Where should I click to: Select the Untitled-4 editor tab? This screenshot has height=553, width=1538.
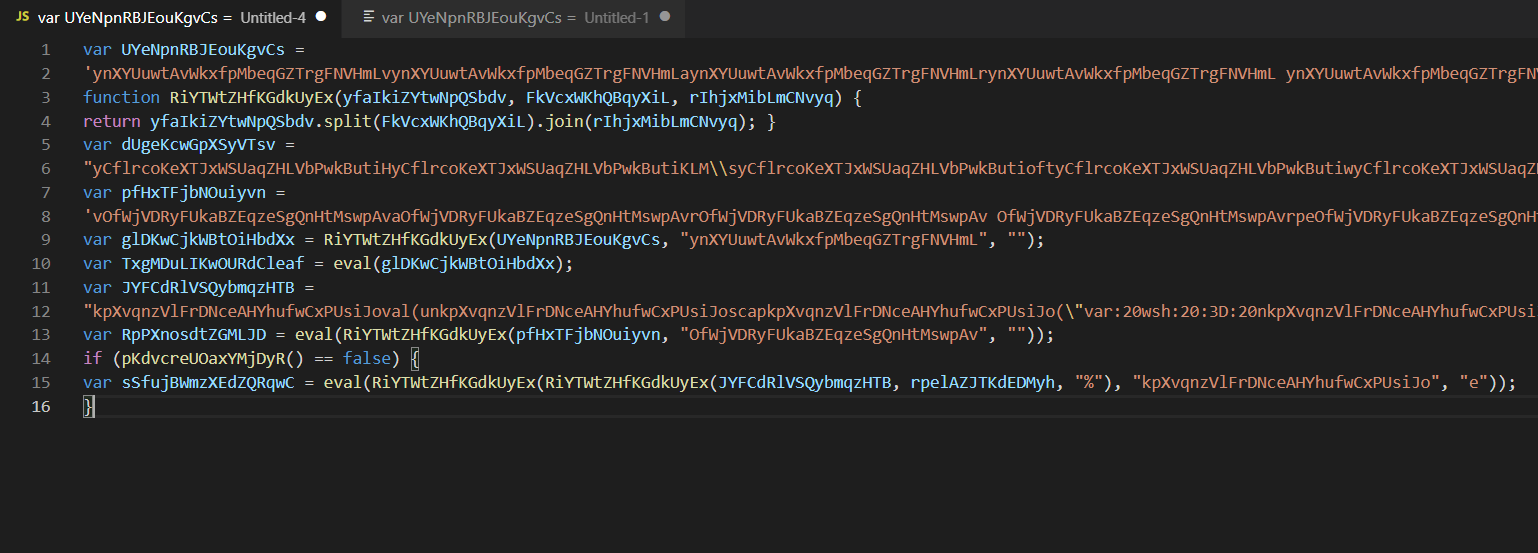pos(170,17)
